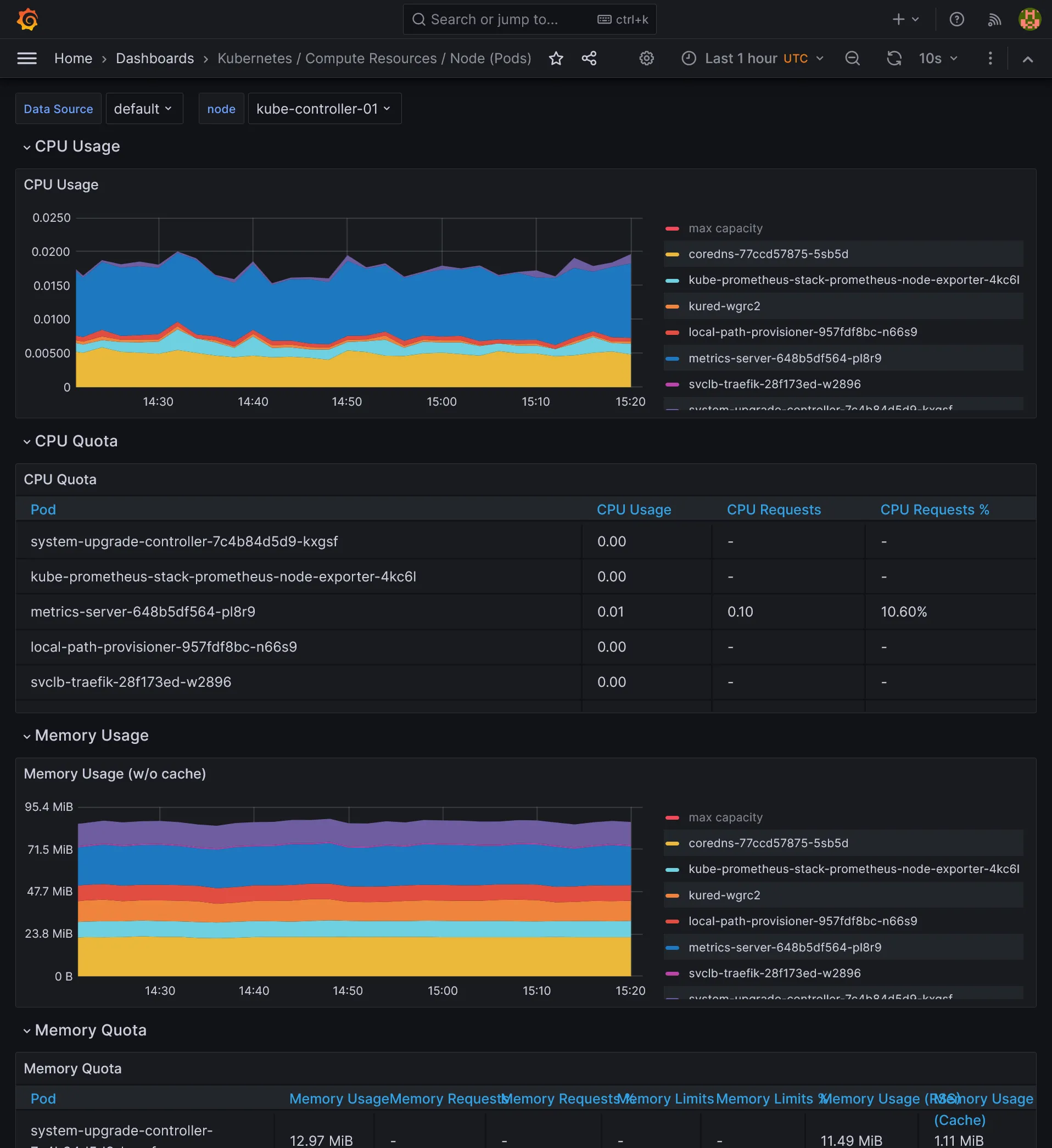
Task: Collapse the CPU Quota row section
Action: tap(76, 441)
